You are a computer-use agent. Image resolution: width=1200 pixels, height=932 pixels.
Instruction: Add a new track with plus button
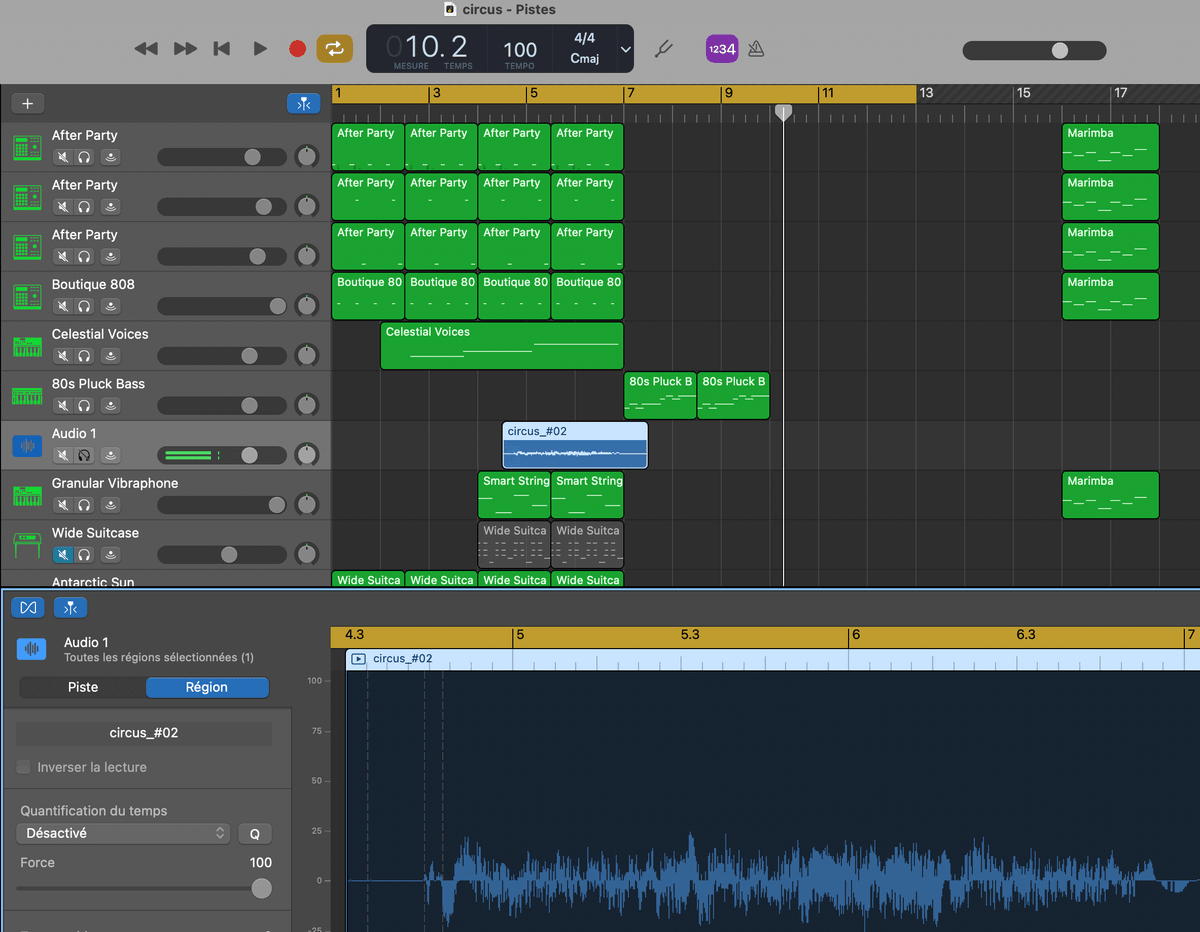27,103
